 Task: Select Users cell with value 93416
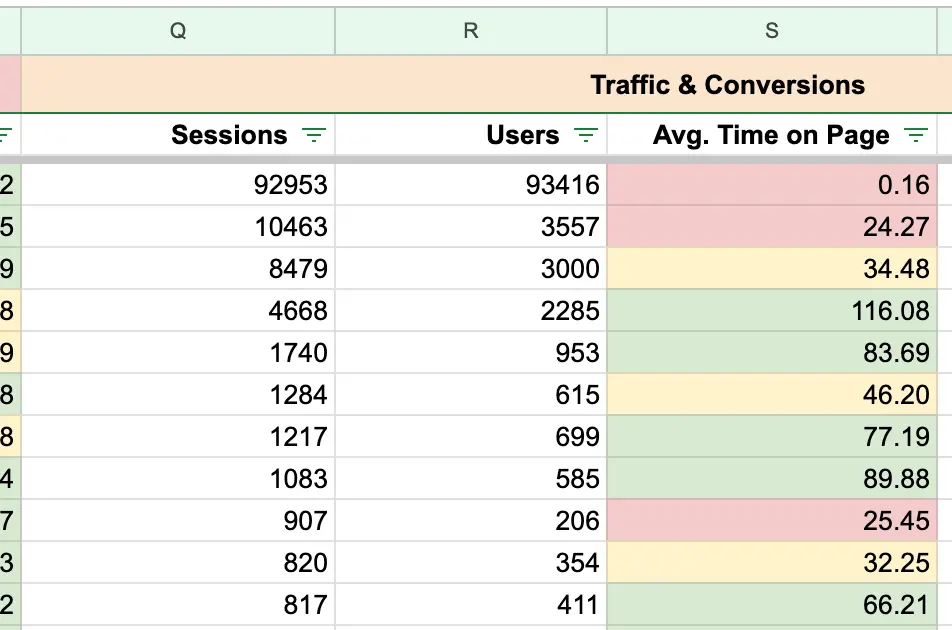471,185
